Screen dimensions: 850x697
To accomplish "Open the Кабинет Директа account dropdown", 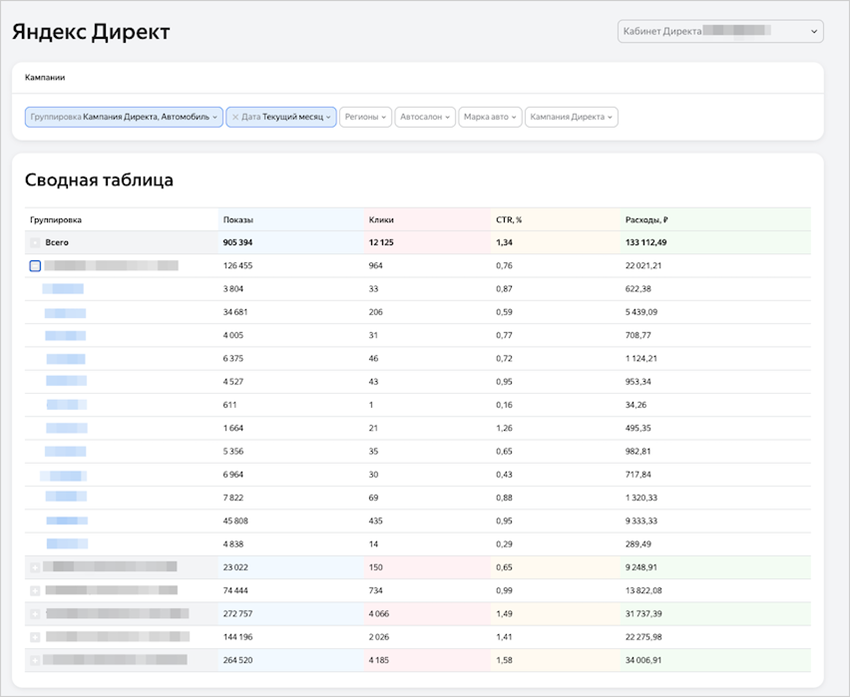I will [x=720, y=31].
